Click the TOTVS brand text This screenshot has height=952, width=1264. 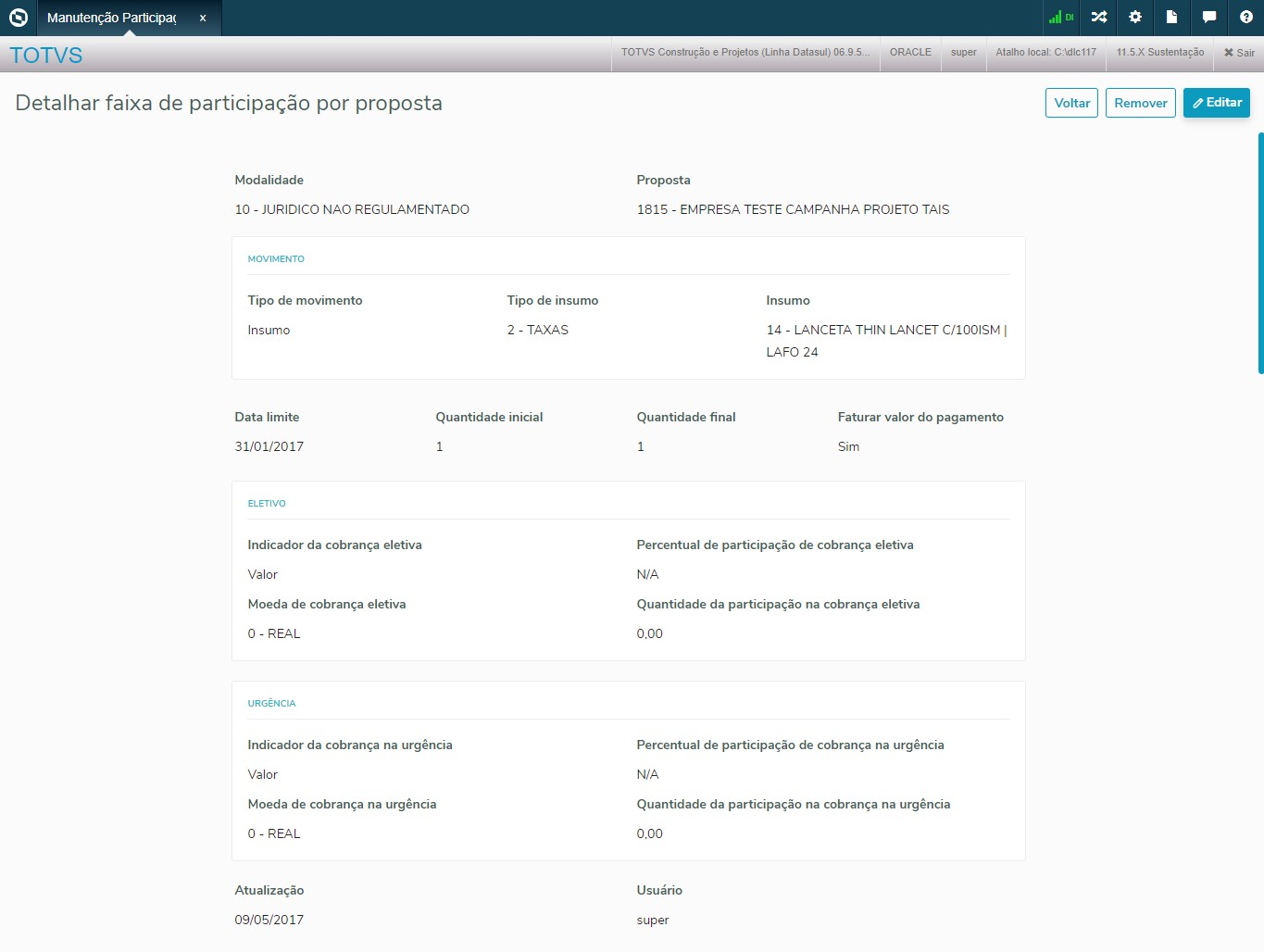click(46, 56)
